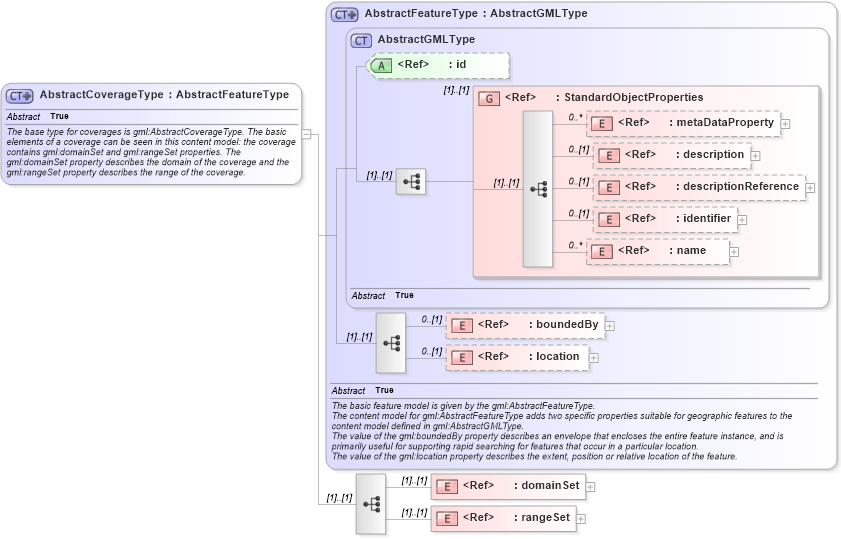This screenshot has height=539, width=841.
Task: Click the E icon of domainSet
Action: 447,486
